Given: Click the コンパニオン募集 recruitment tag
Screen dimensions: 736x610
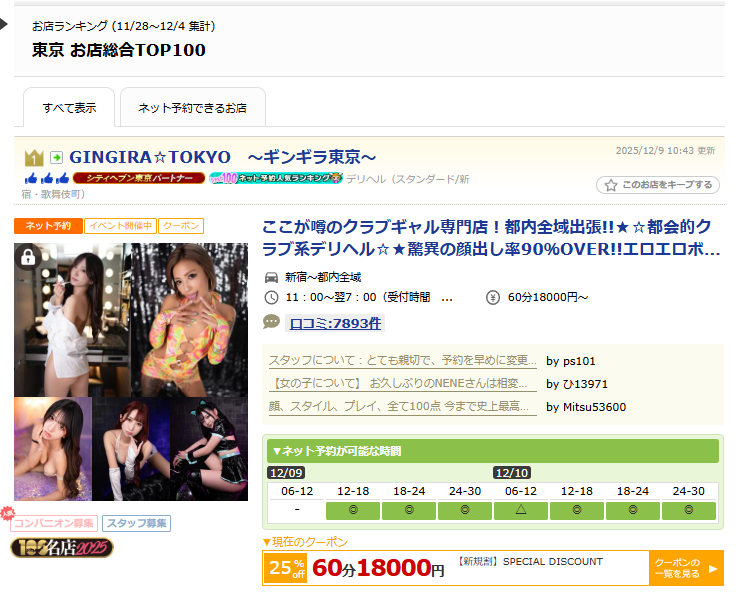Looking at the screenshot, I should pyautogui.click(x=54, y=523).
